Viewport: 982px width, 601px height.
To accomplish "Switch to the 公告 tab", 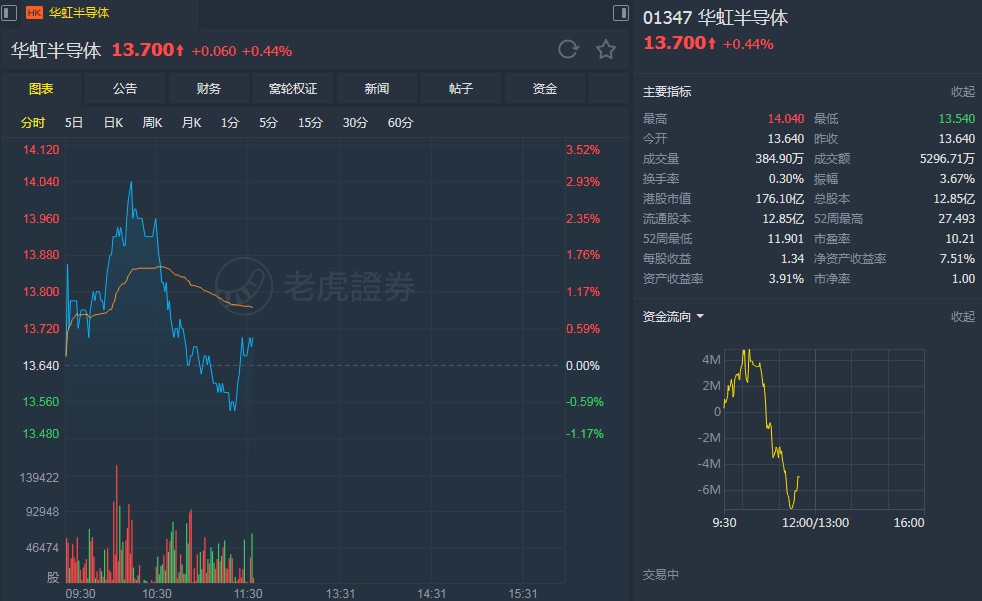I will click(x=125, y=89).
